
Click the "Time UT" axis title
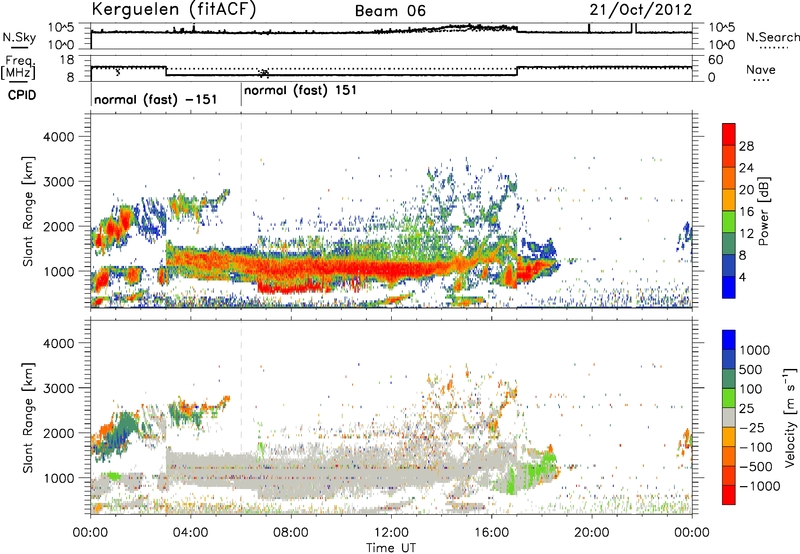tap(391, 548)
